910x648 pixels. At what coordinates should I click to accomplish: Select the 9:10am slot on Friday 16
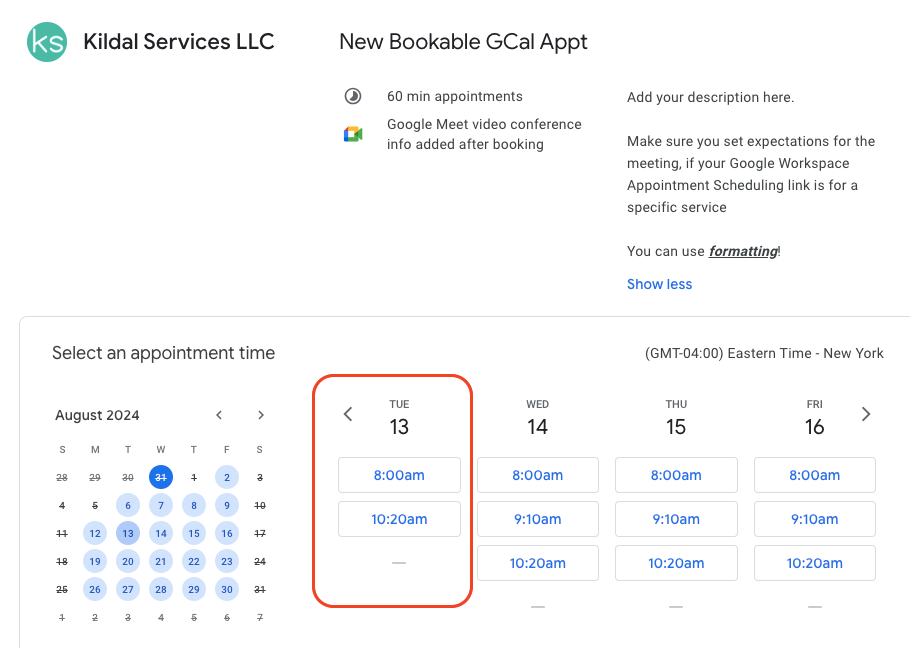[x=814, y=519]
